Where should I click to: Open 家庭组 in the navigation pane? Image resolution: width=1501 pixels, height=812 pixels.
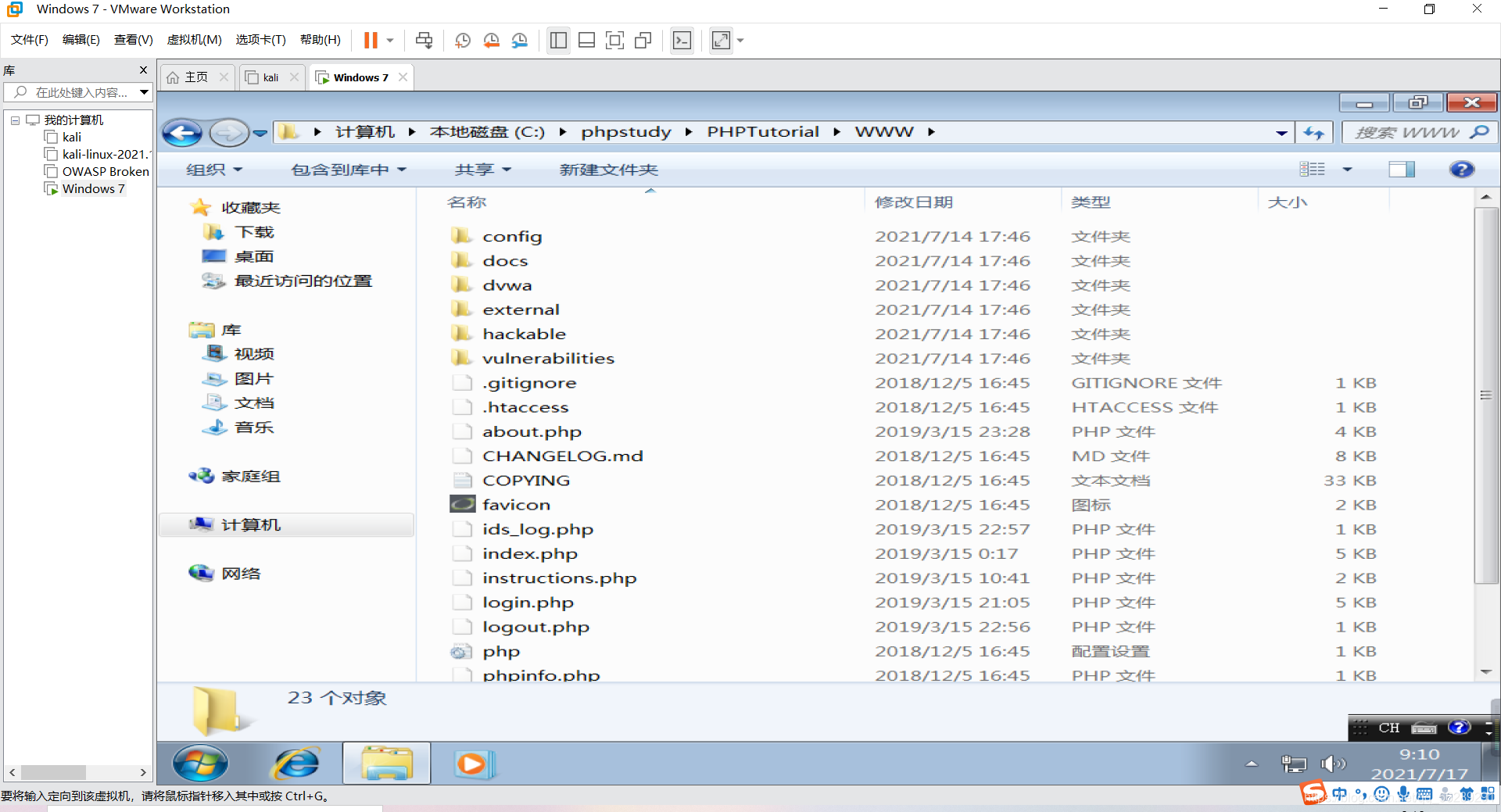250,476
